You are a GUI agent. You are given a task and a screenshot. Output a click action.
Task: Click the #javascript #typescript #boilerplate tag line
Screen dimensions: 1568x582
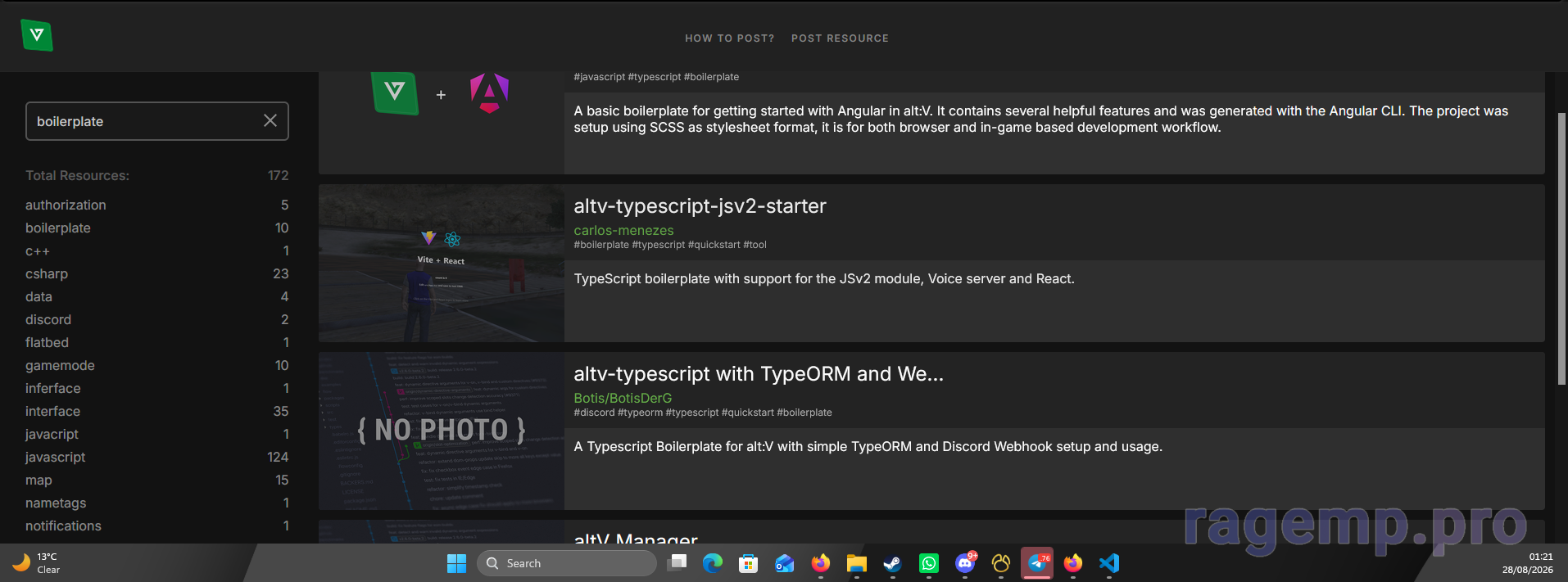656,77
